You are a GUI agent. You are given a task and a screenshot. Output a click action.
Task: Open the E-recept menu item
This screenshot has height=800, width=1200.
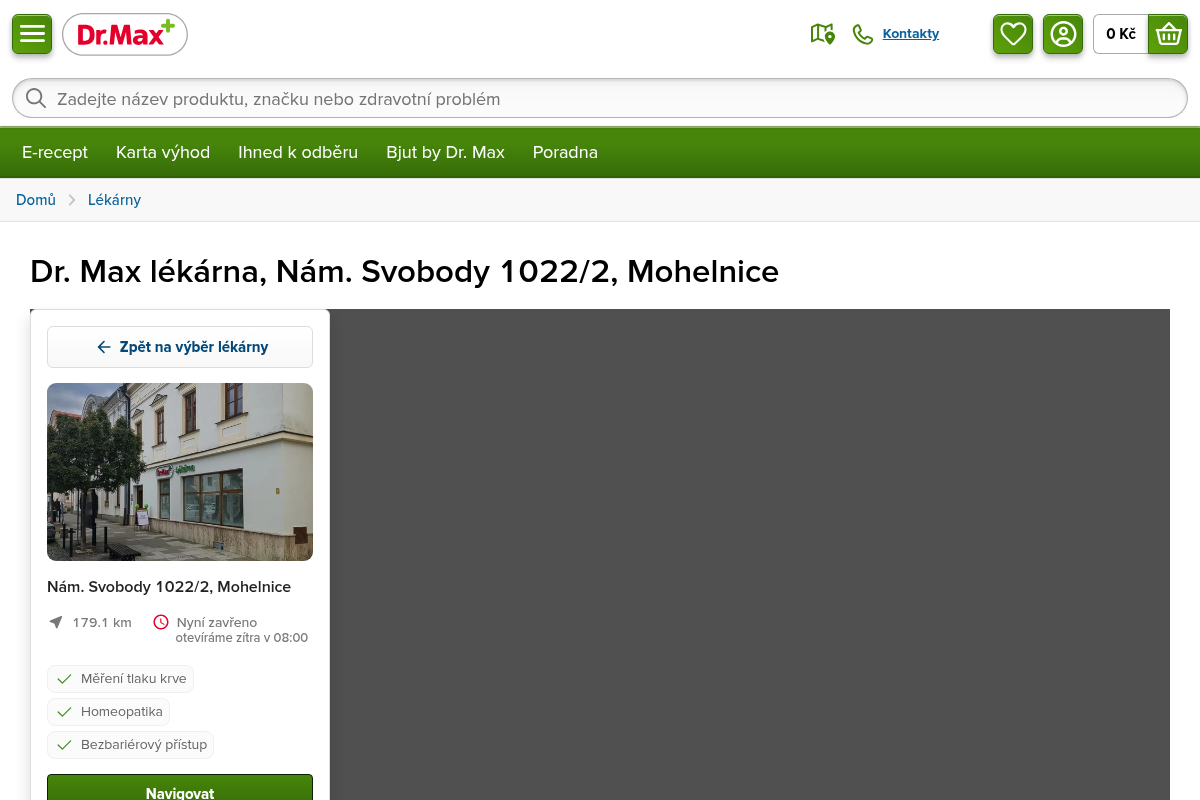(x=55, y=152)
